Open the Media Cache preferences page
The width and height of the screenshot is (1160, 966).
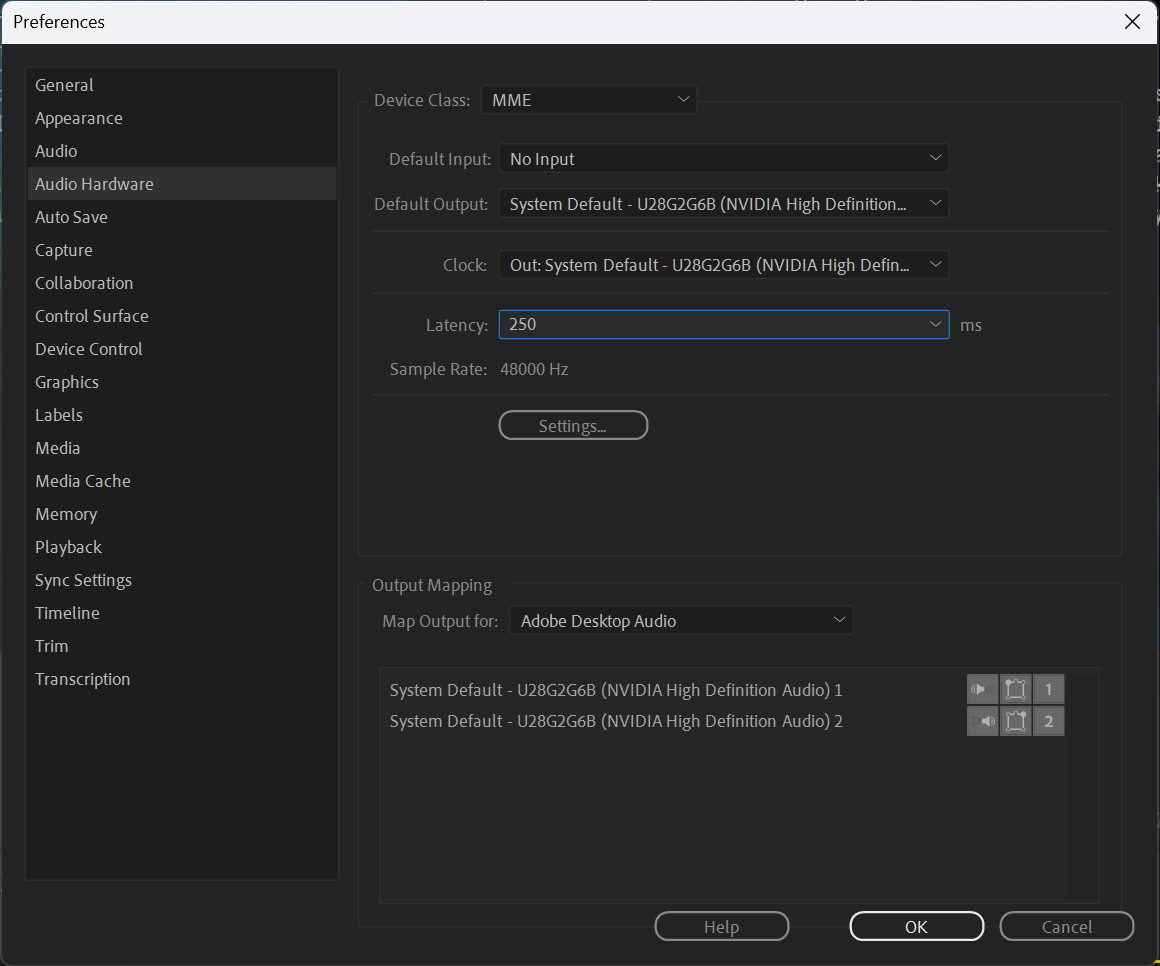(x=82, y=481)
